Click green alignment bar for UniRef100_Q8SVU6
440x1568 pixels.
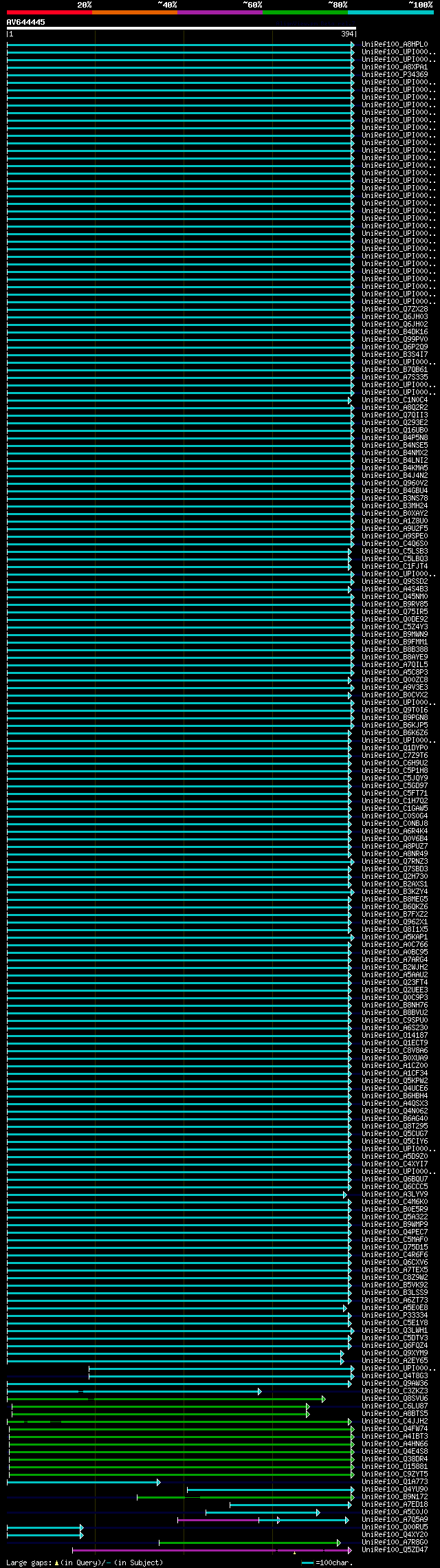point(166,1399)
